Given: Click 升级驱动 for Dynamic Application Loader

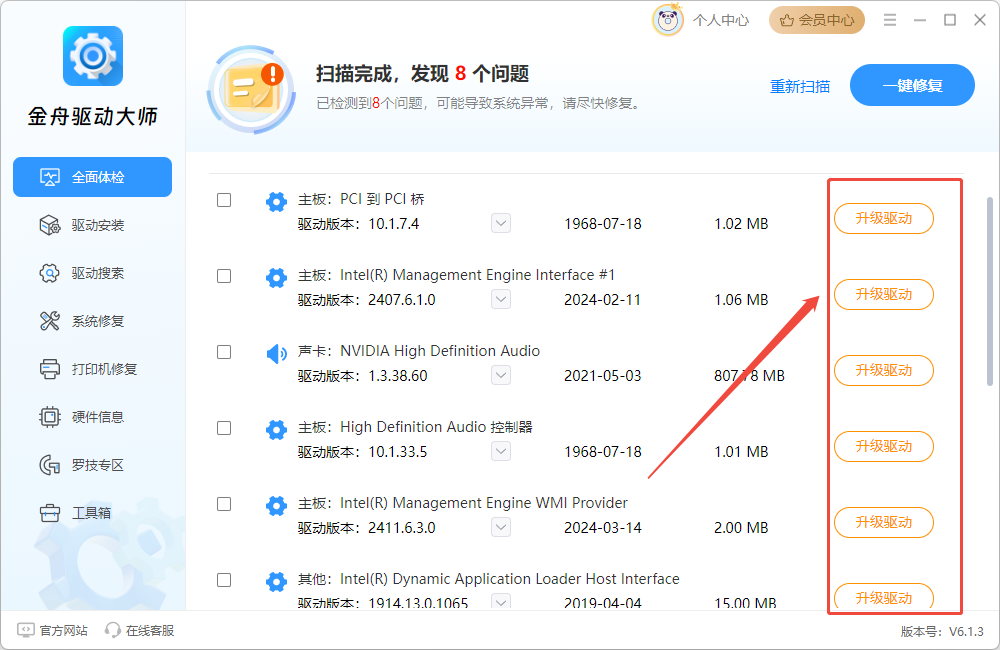Looking at the screenshot, I should point(884,597).
